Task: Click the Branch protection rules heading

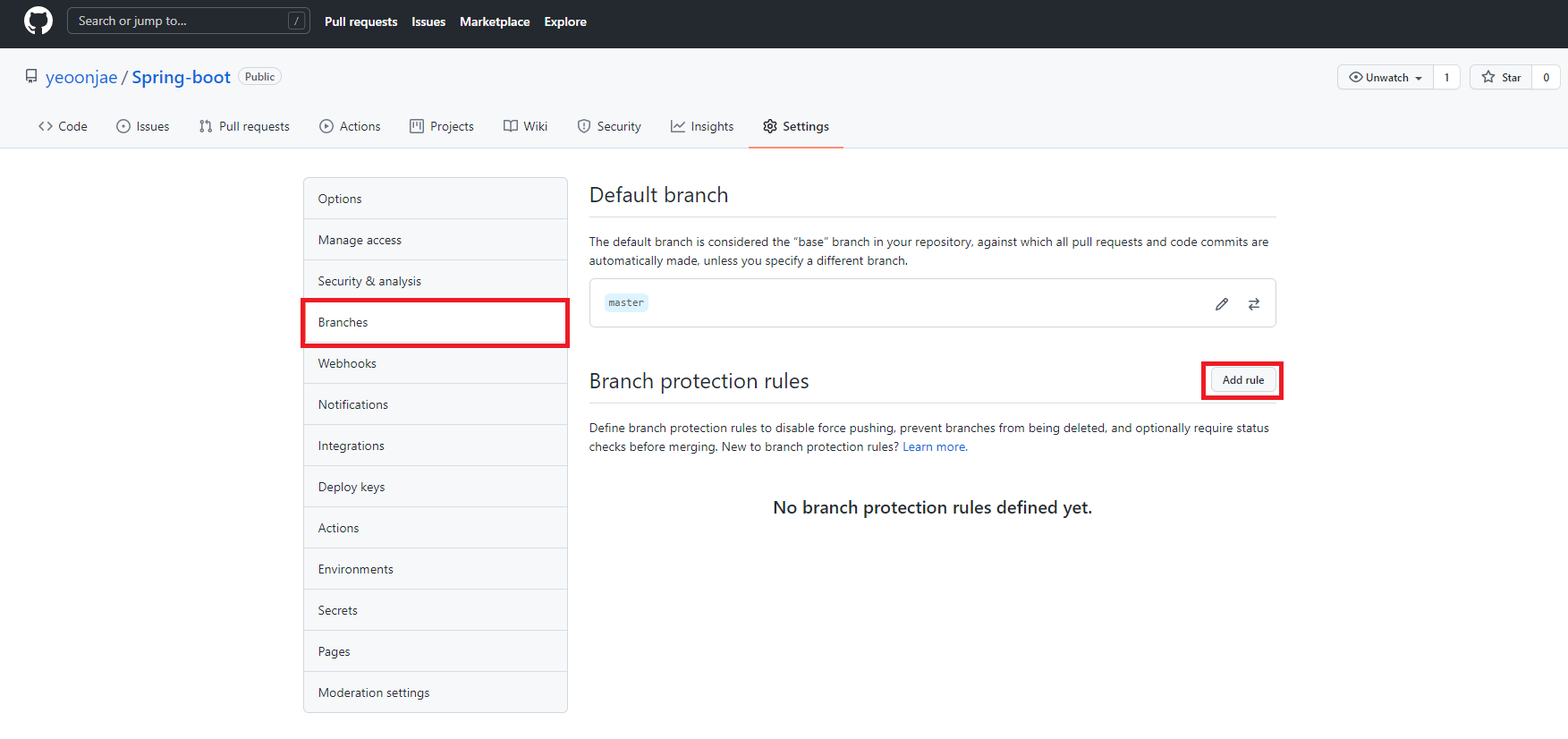Action: (x=699, y=381)
